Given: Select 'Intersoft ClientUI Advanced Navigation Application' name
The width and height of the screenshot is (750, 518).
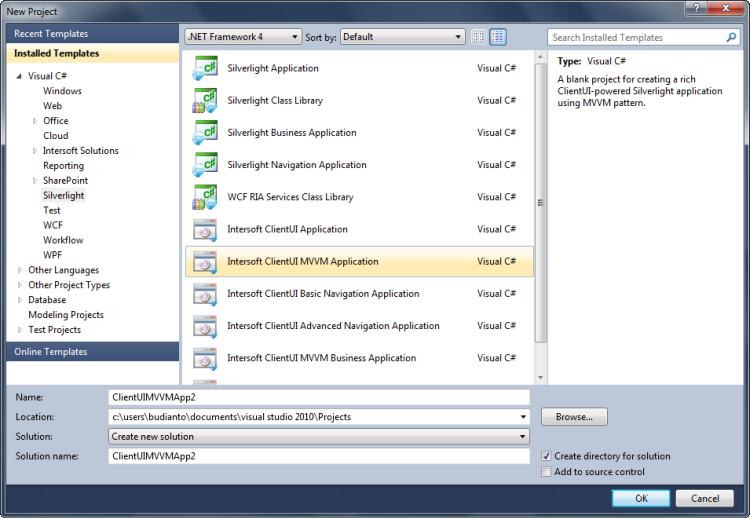Looking at the screenshot, I should pyautogui.click(x=333, y=326).
